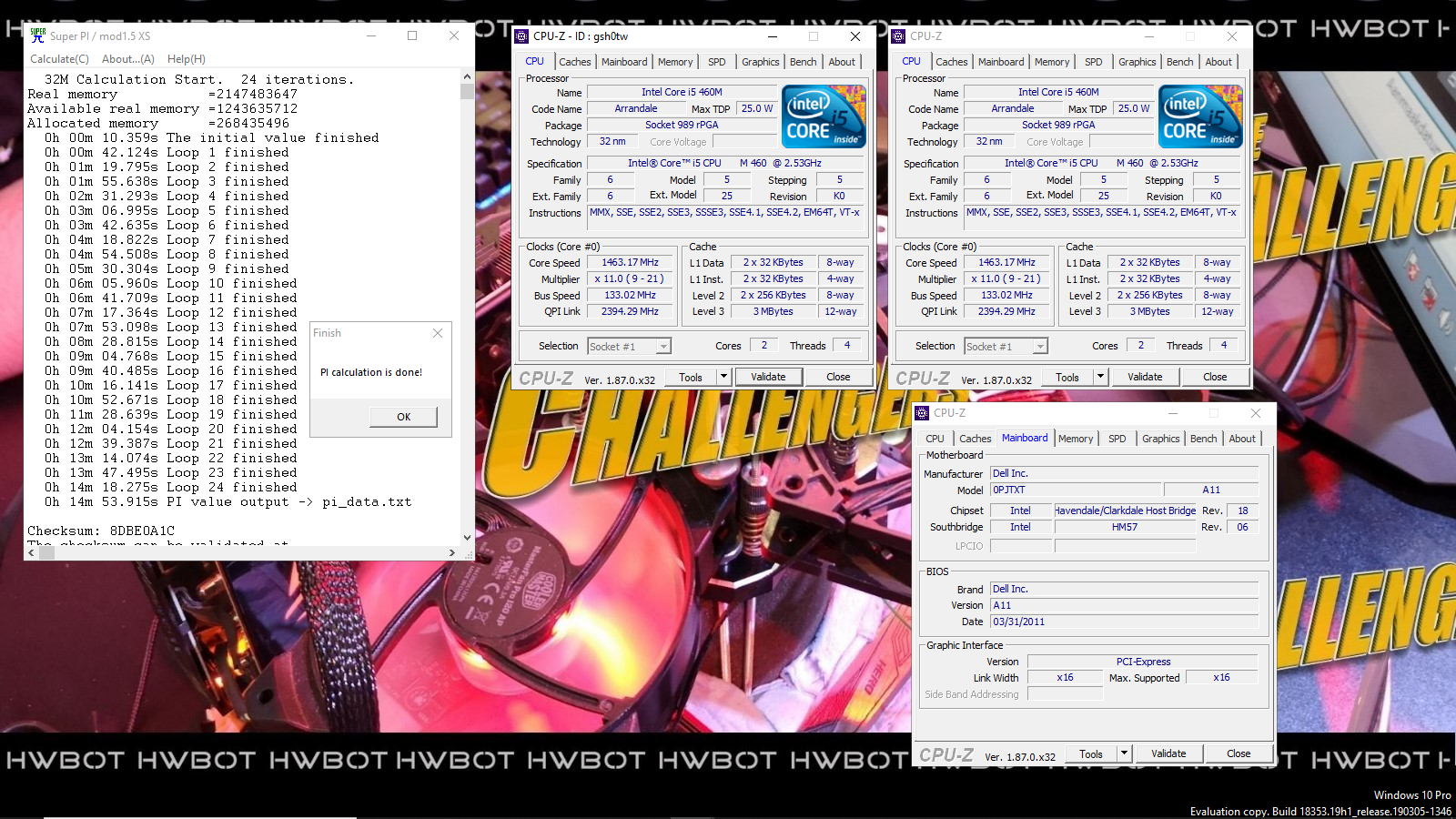Click the BIOS Date field 03/31/2011
1456x819 pixels.
click(x=1124, y=622)
